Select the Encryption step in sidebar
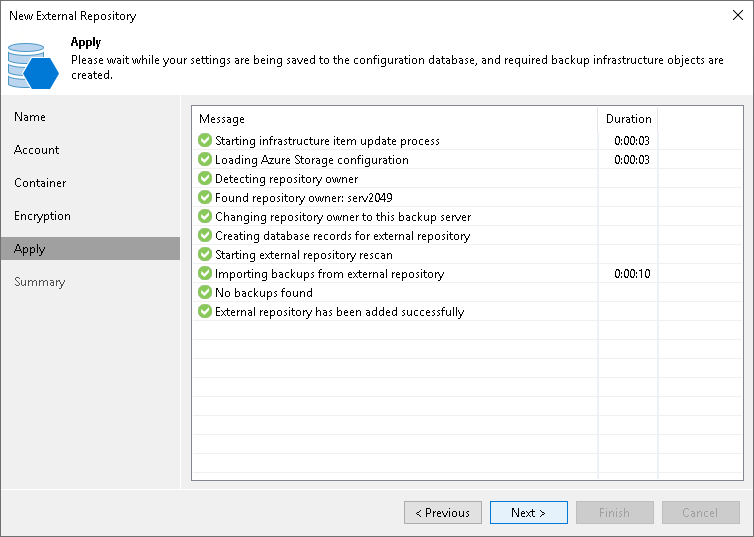 [x=42, y=216]
